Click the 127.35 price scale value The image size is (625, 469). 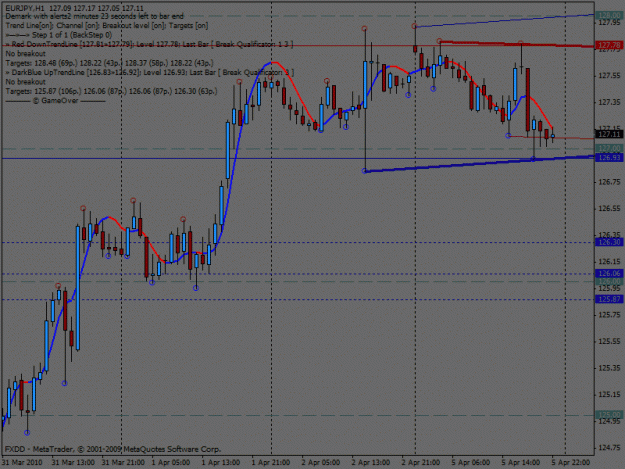pos(609,102)
